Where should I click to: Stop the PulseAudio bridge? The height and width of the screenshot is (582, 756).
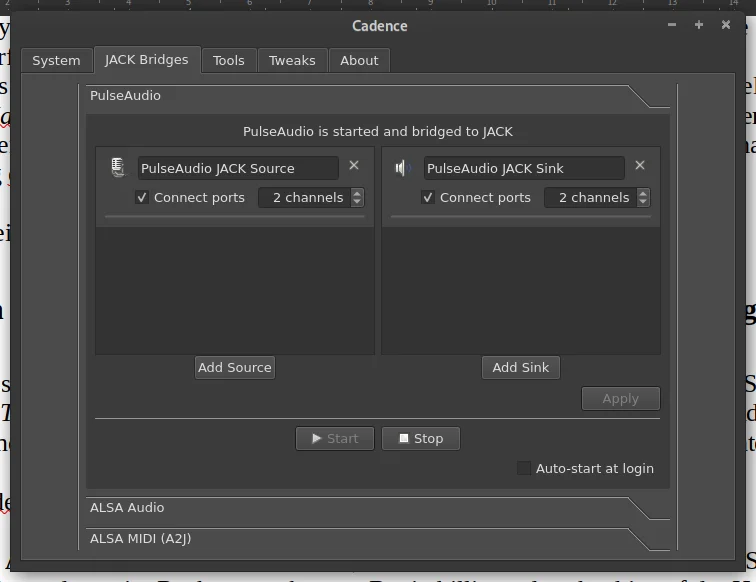pos(421,438)
